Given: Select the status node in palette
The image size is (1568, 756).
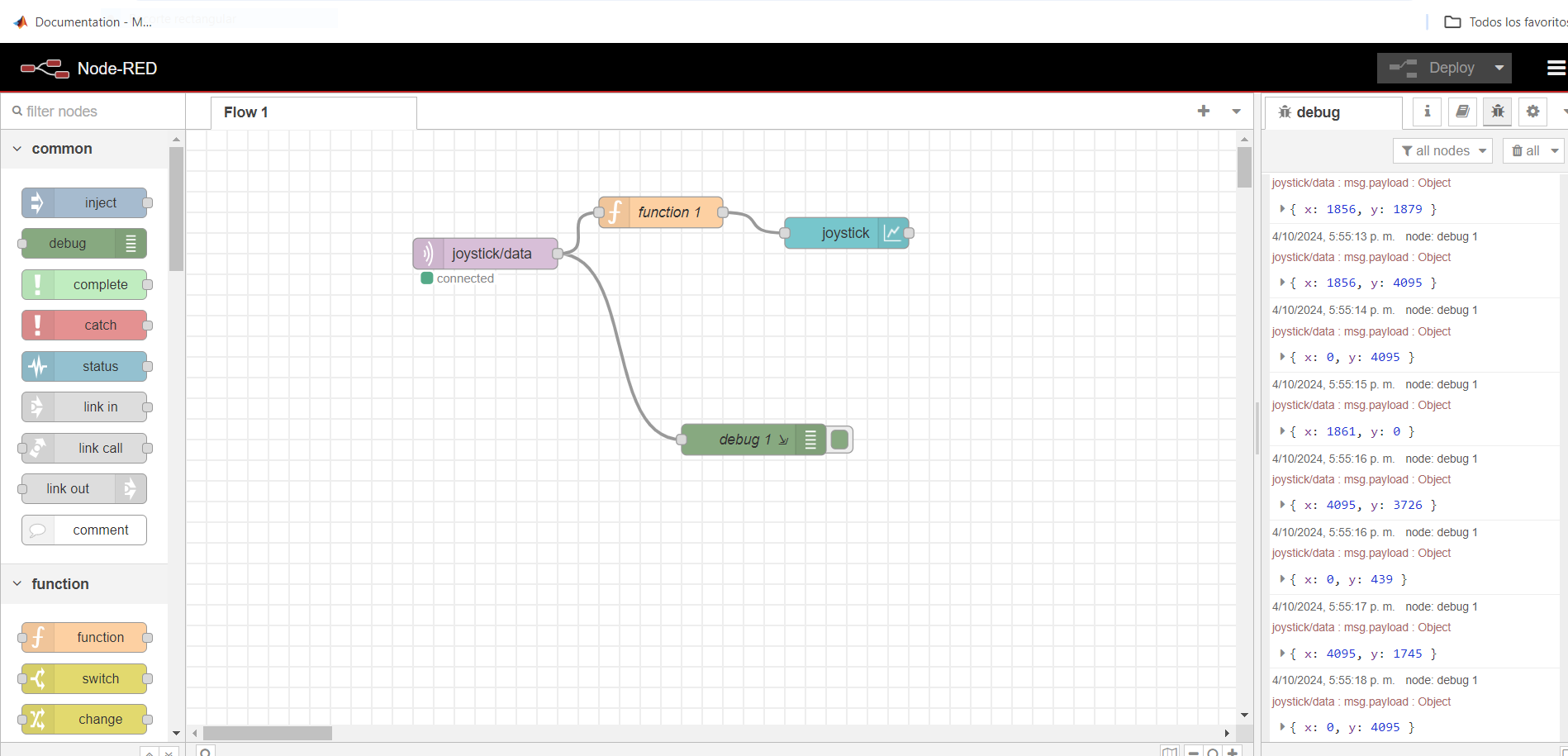Looking at the screenshot, I should (x=84, y=367).
